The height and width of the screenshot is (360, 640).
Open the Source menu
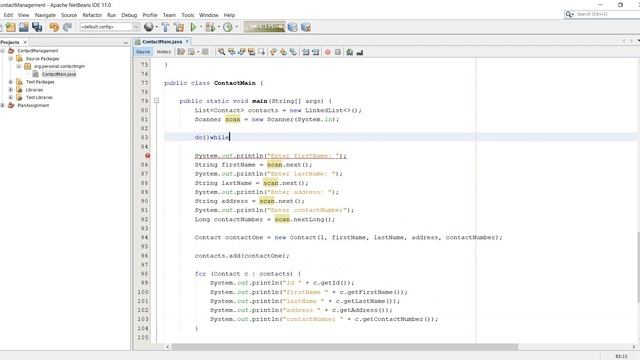coord(69,15)
